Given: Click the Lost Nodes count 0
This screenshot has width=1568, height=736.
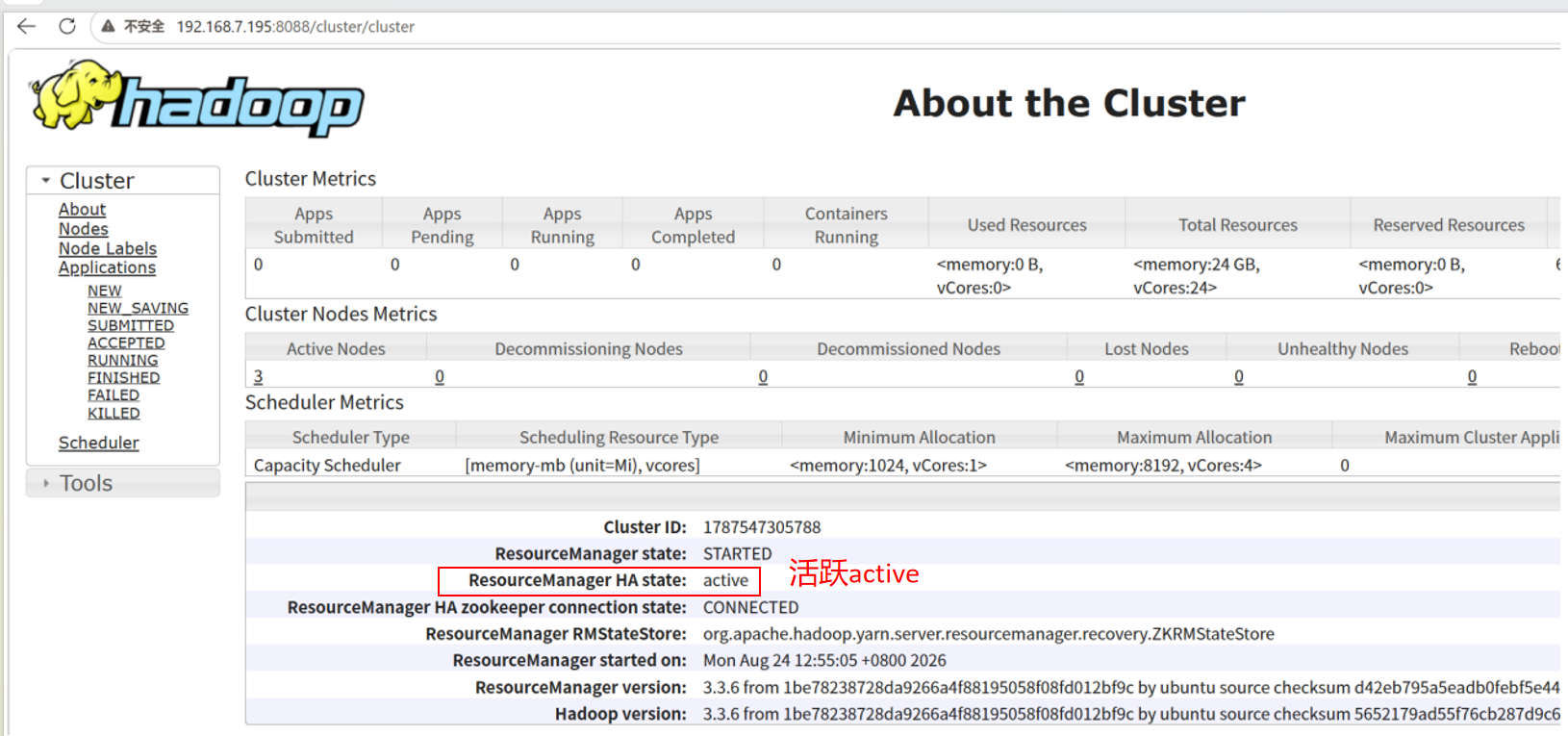Looking at the screenshot, I should [1079, 376].
